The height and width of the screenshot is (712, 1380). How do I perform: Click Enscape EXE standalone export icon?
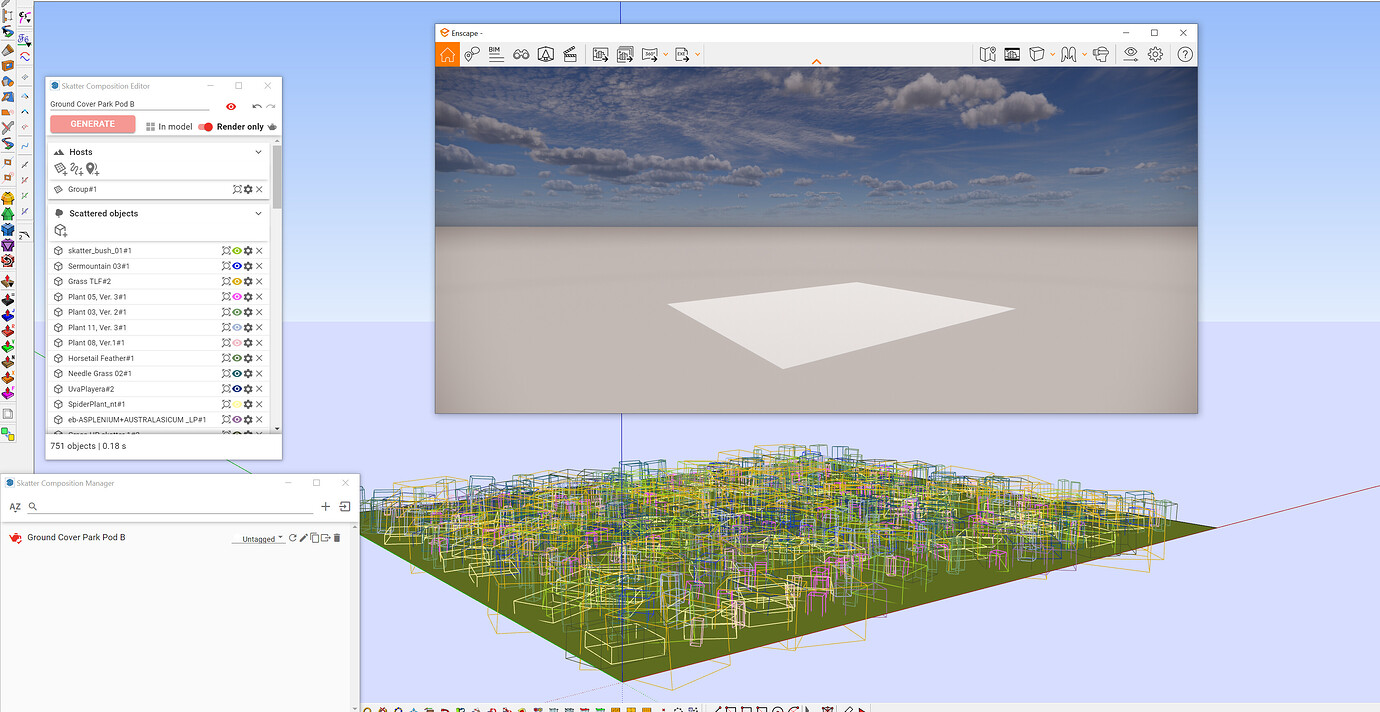pos(682,54)
